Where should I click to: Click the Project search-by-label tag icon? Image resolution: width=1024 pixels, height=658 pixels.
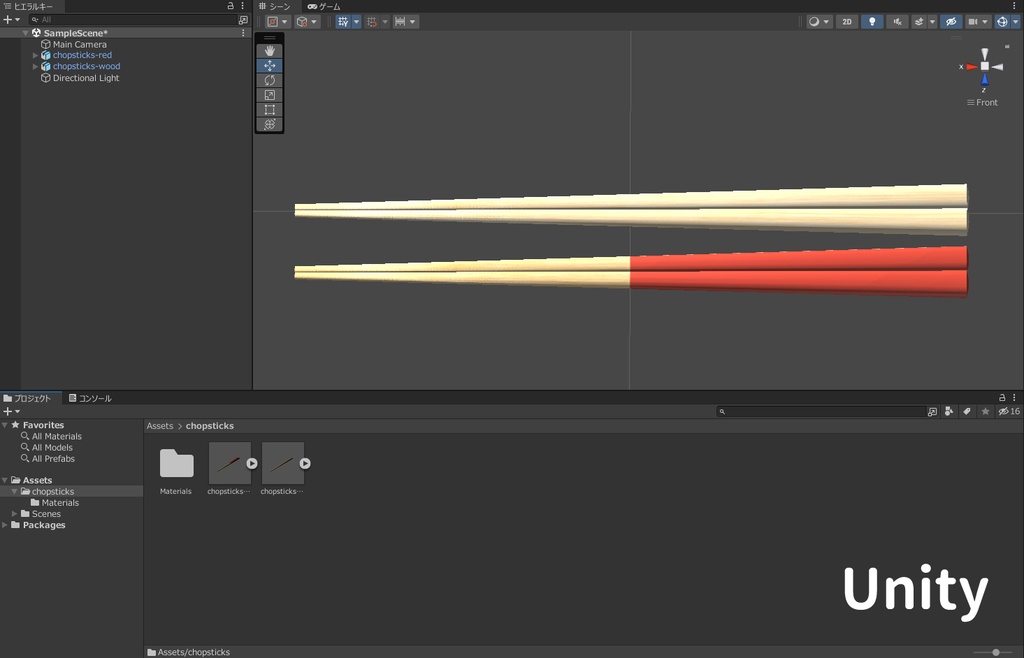pos(967,411)
